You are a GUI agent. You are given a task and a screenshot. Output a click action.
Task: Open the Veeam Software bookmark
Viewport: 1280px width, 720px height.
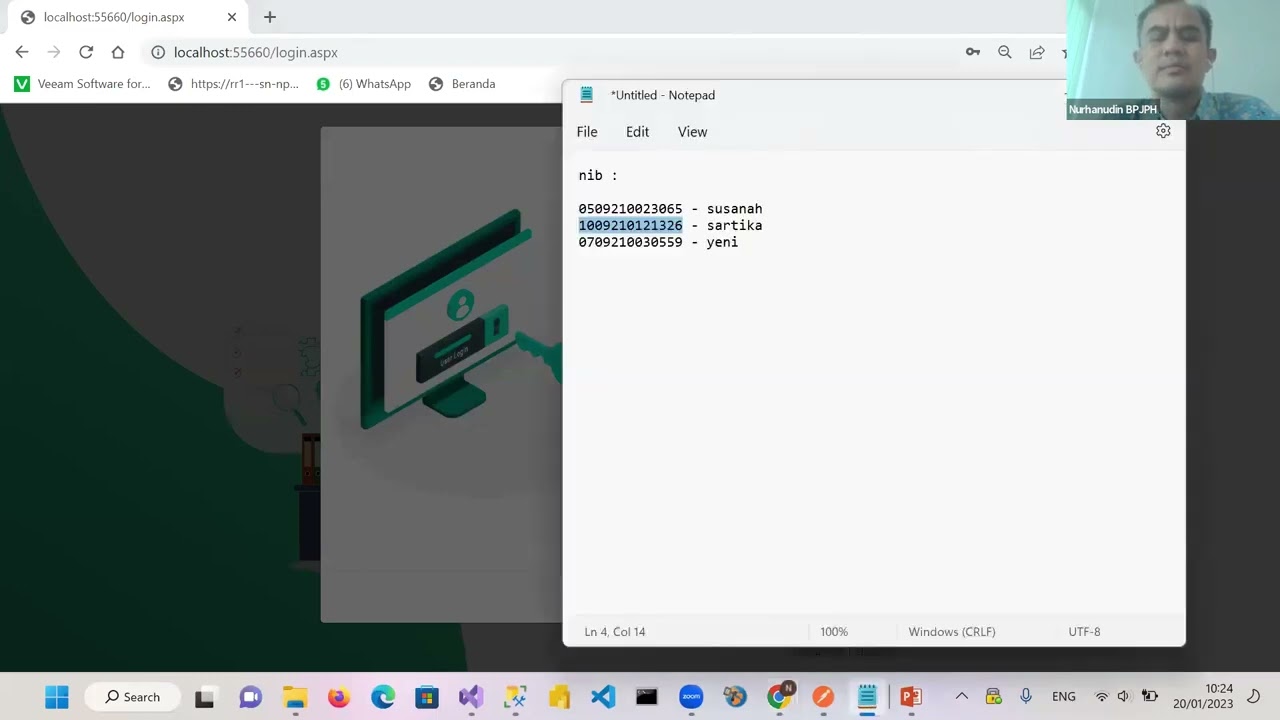click(x=82, y=84)
